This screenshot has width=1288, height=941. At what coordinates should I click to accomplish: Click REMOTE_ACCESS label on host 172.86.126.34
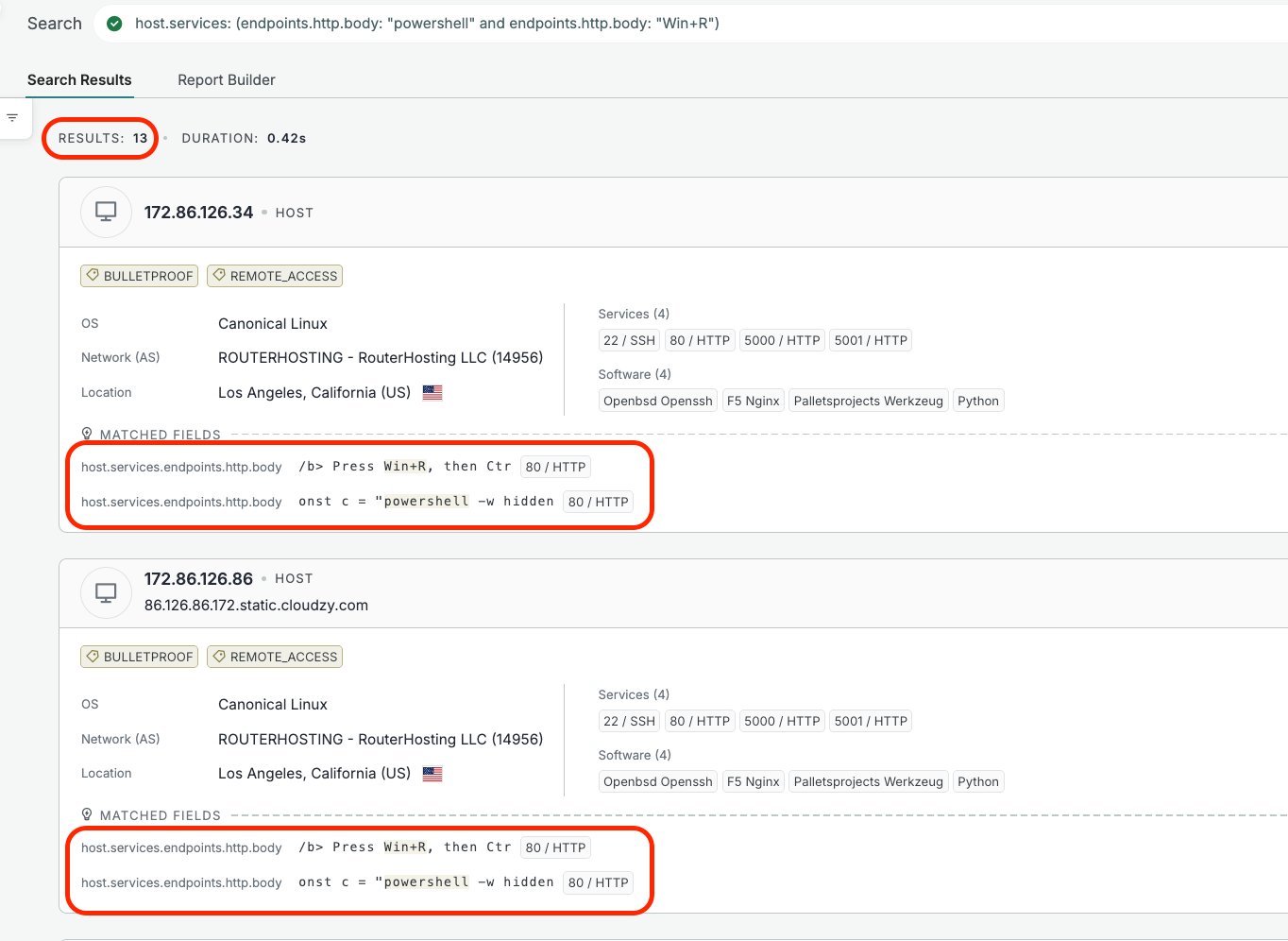[275, 276]
